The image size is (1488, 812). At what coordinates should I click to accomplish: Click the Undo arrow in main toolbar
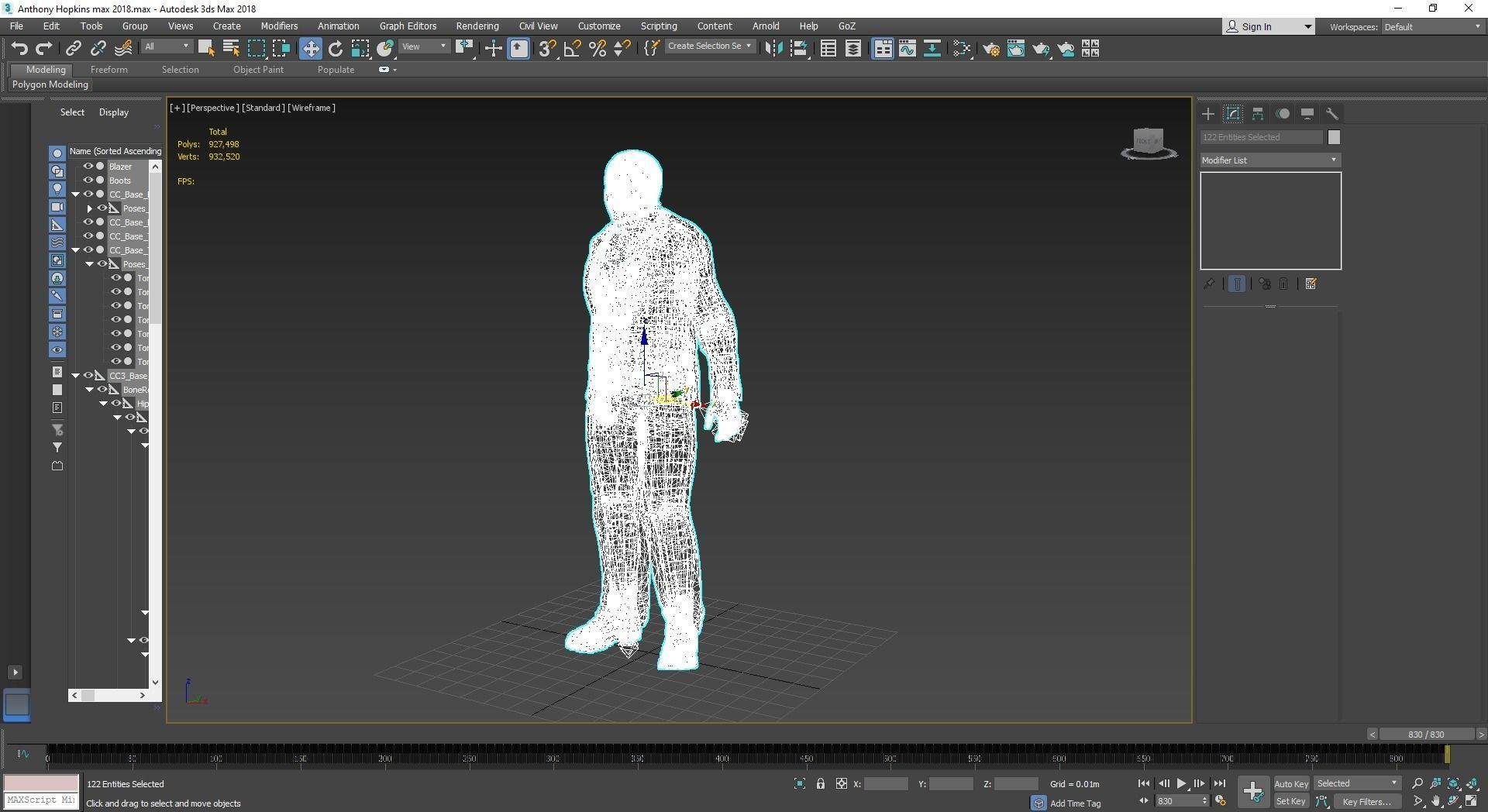click(19, 49)
